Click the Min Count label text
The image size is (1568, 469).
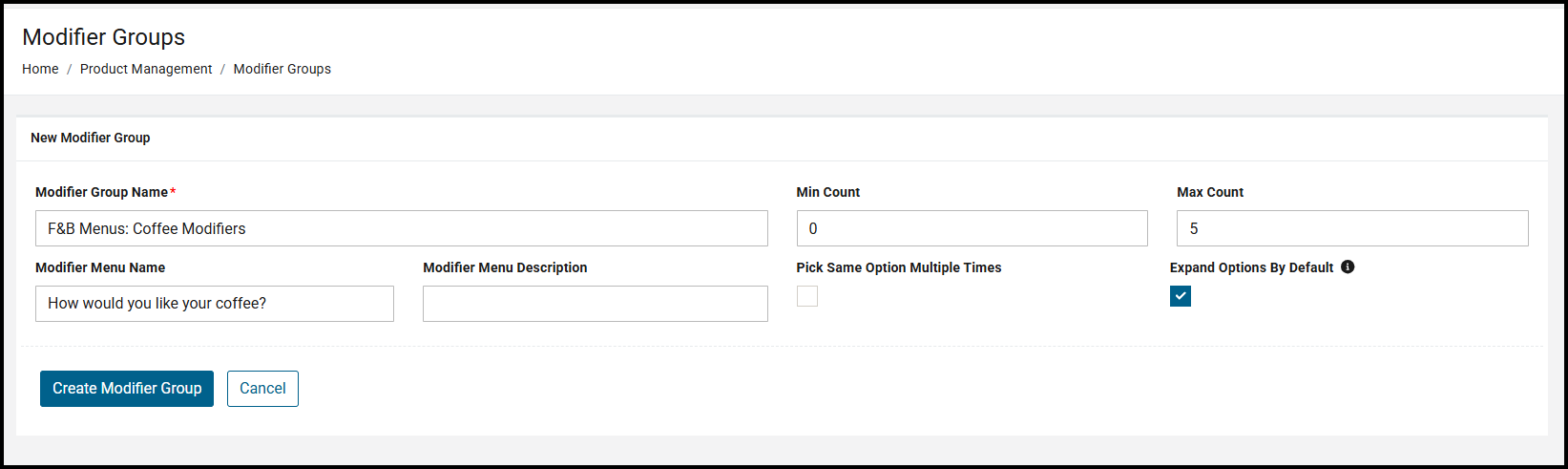coord(827,192)
